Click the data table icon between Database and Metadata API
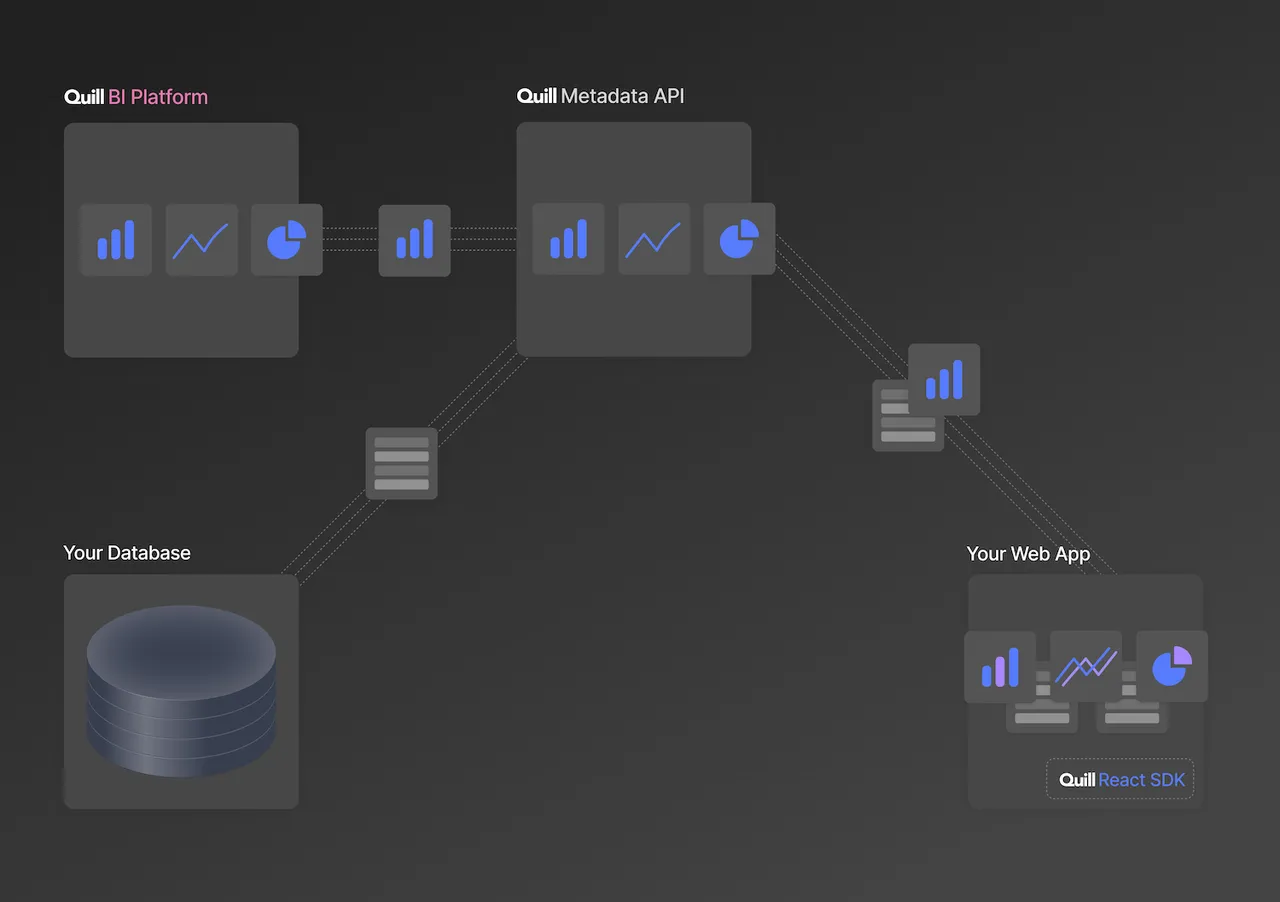1280x902 pixels. click(401, 463)
